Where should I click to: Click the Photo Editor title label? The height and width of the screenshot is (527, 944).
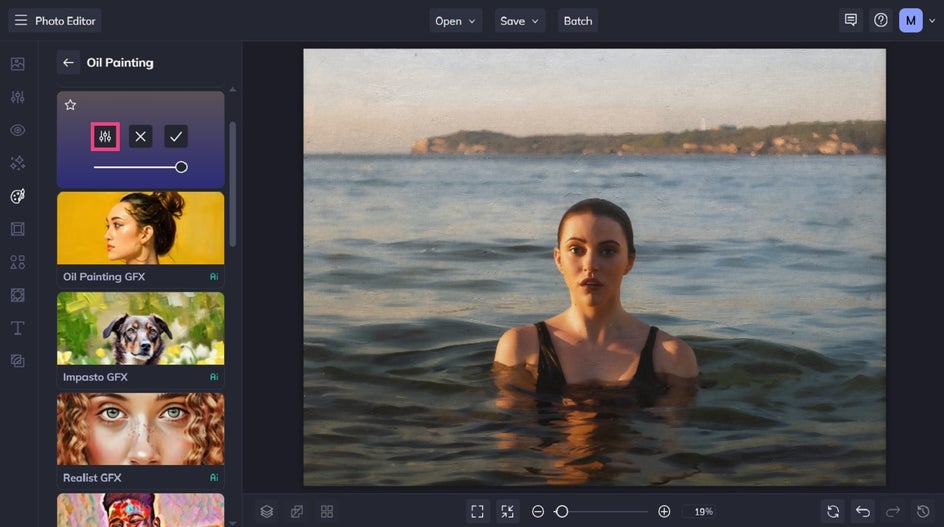click(65, 21)
